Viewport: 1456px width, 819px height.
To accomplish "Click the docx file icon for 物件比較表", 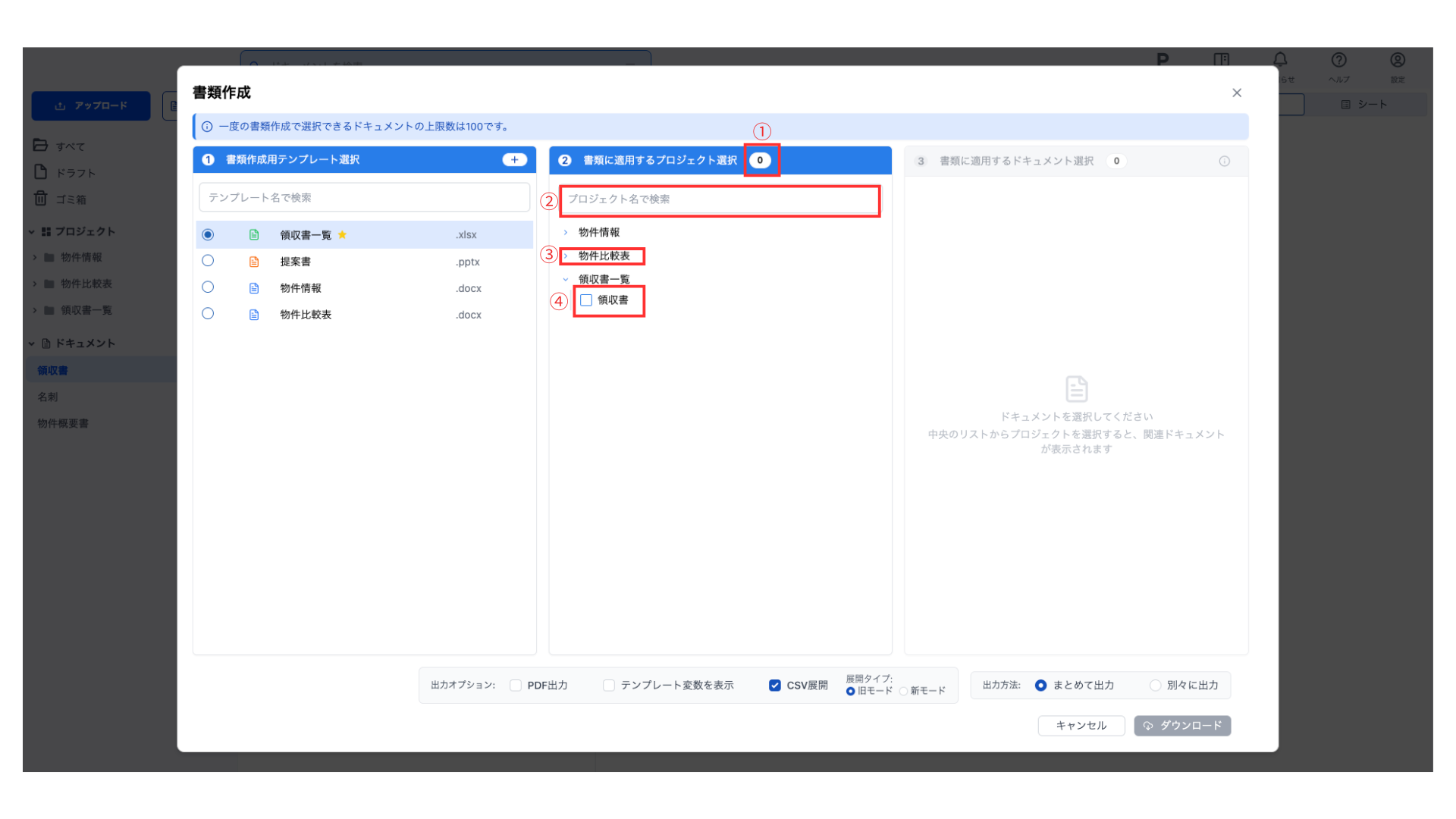I will point(254,315).
